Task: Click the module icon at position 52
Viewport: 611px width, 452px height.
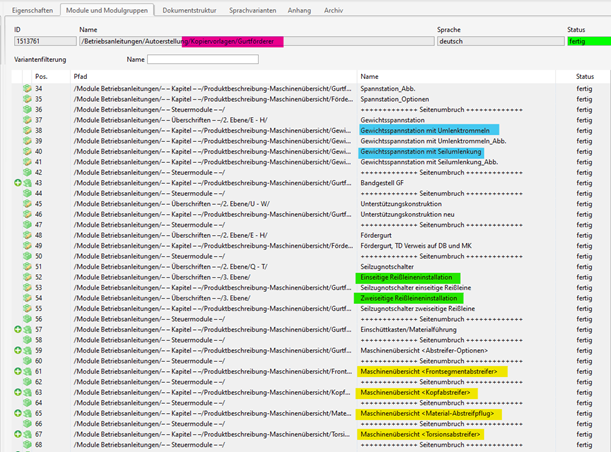Action: point(27,277)
